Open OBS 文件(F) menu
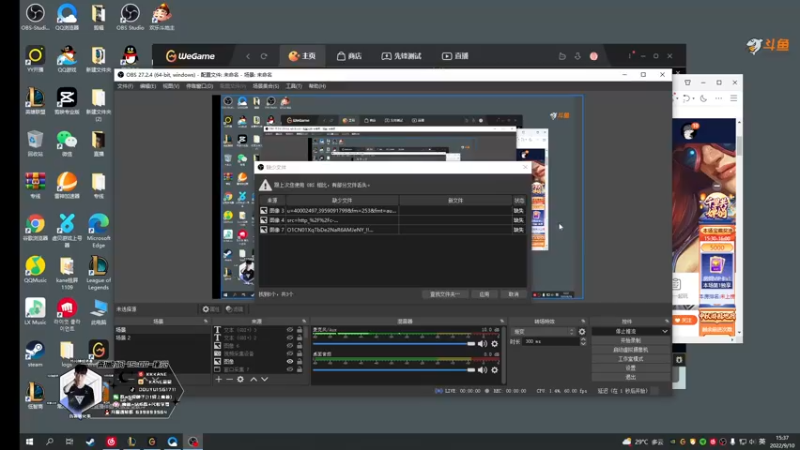800x450 pixels. 125,86
